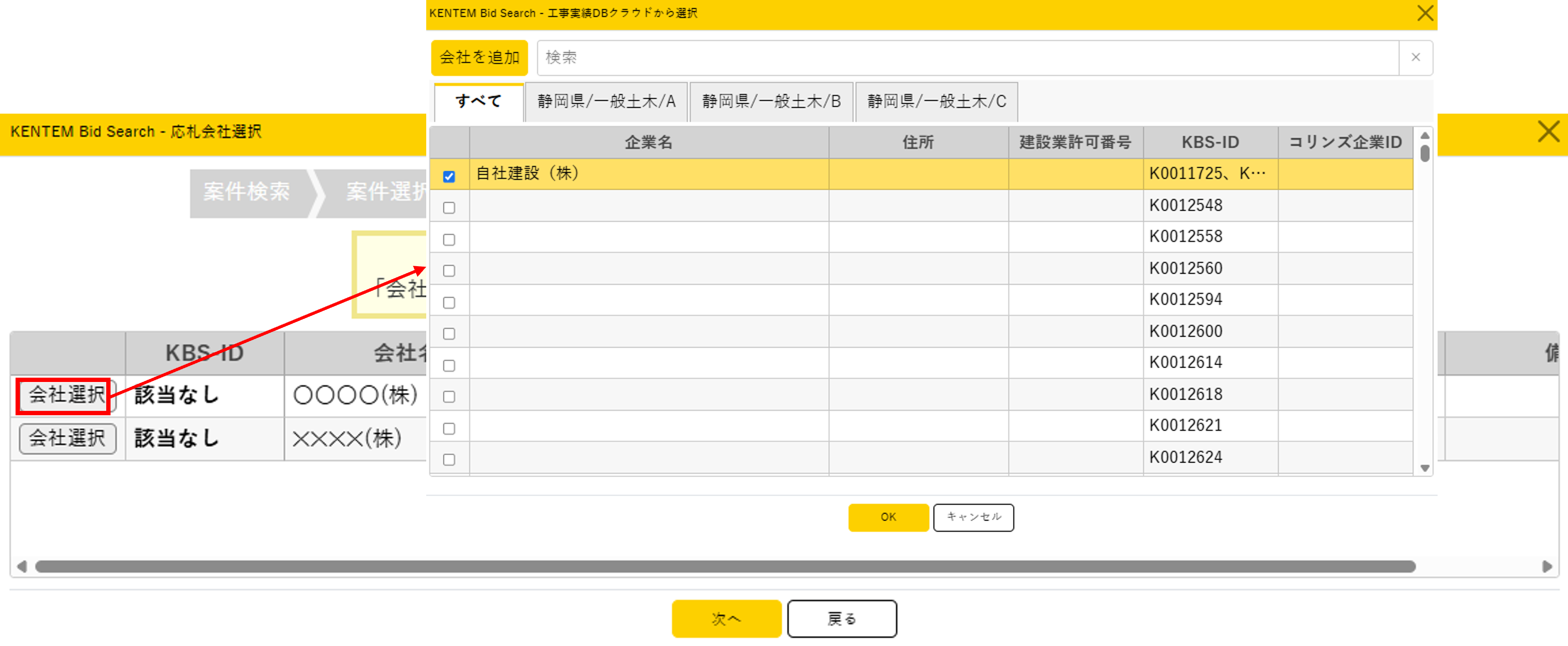This screenshot has height=646, width=1568.
Task: Select the 静岡県/一般土木/C tab
Action: tap(936, 101)
